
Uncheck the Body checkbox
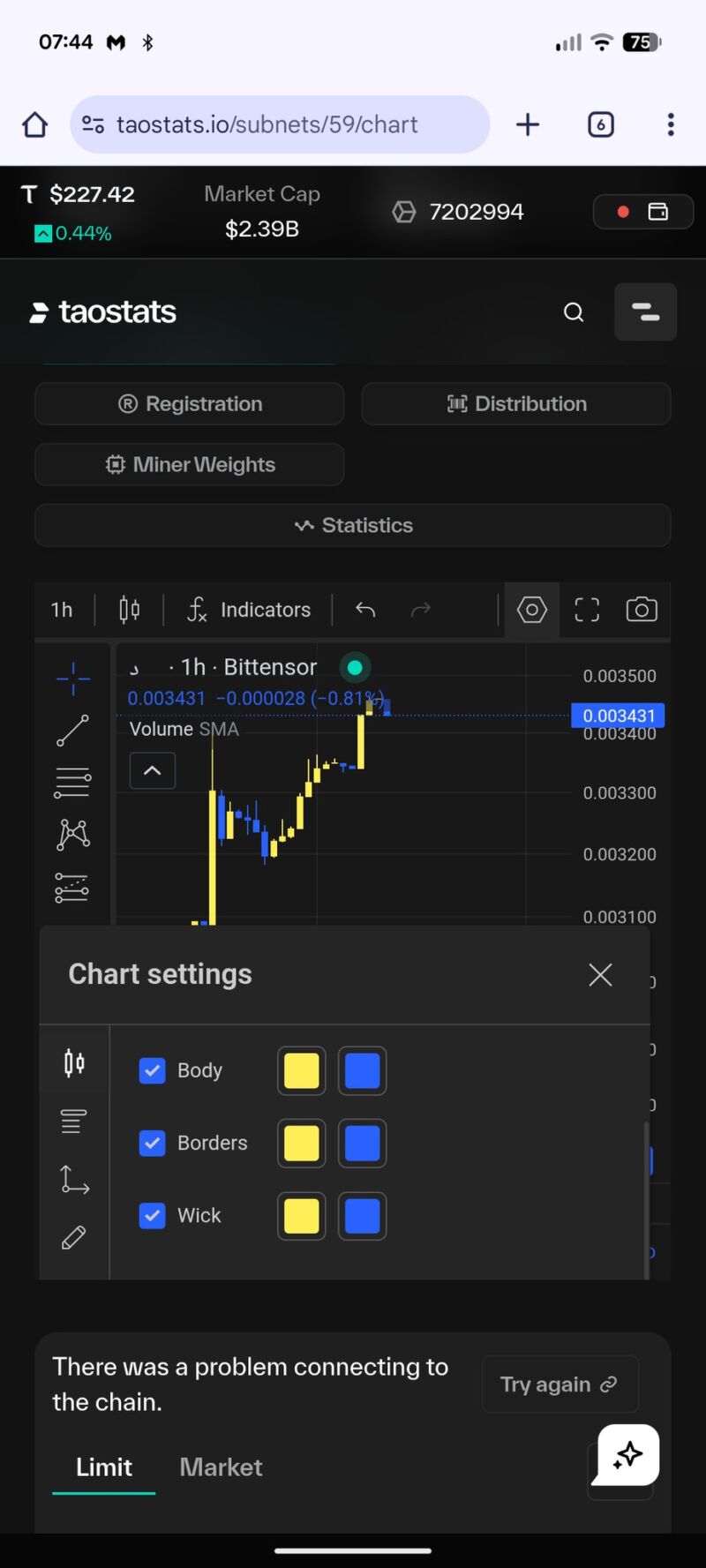point(153,1070)
